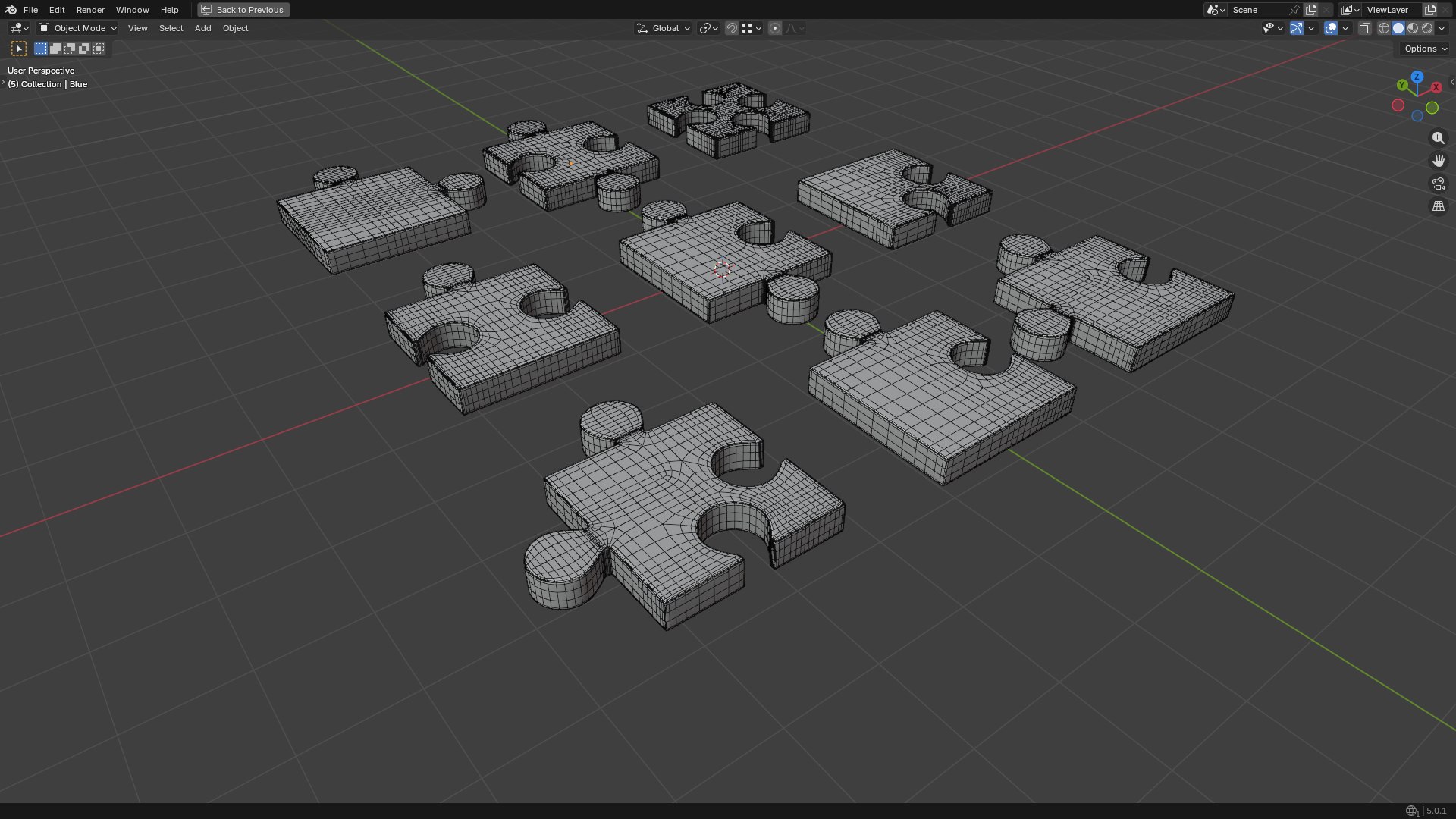Select the Select Box tool icon
Viewport: 1456px width, 819px height.
point(19,49)
